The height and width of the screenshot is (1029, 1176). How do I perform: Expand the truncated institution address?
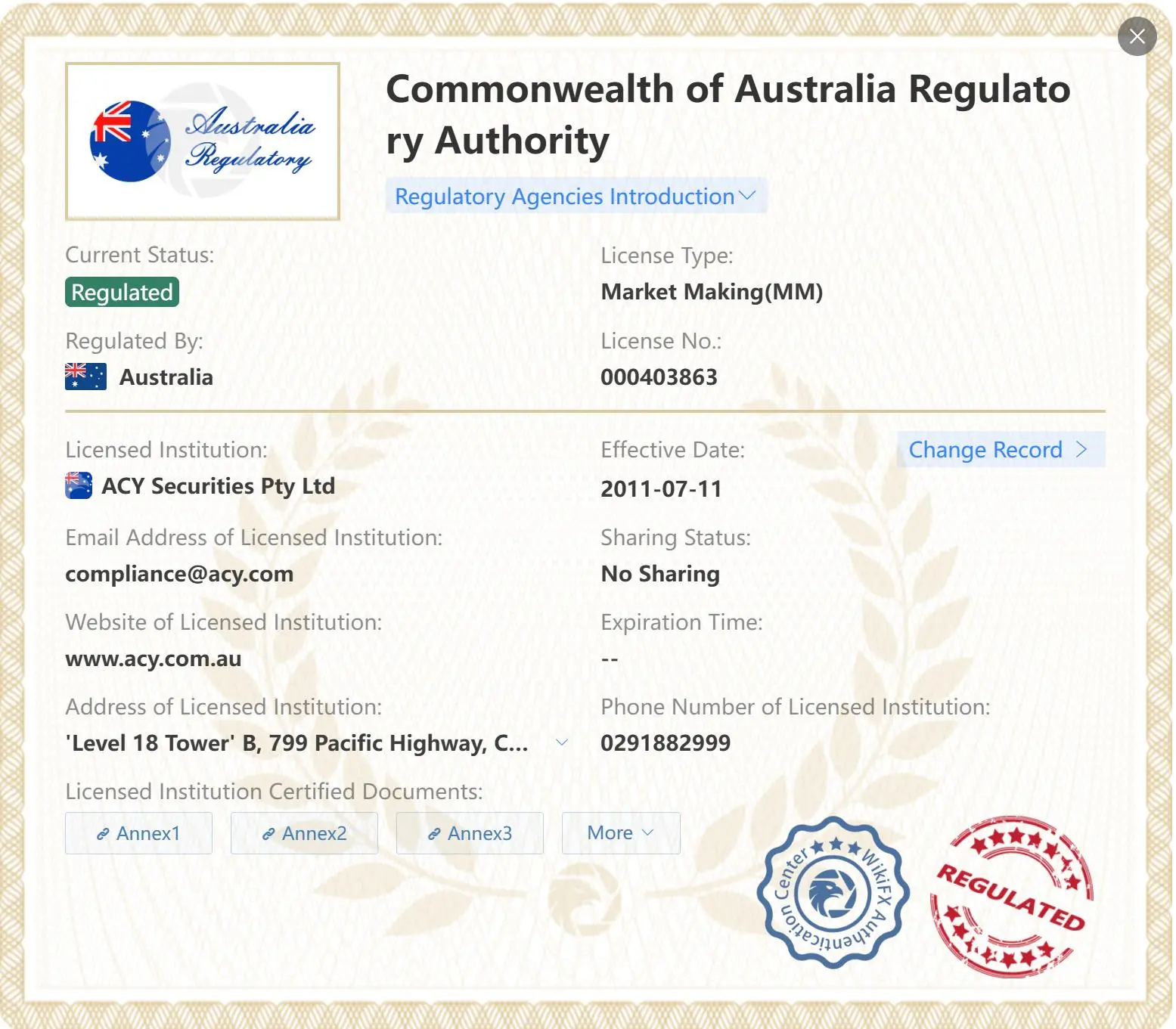coord(562,742)
